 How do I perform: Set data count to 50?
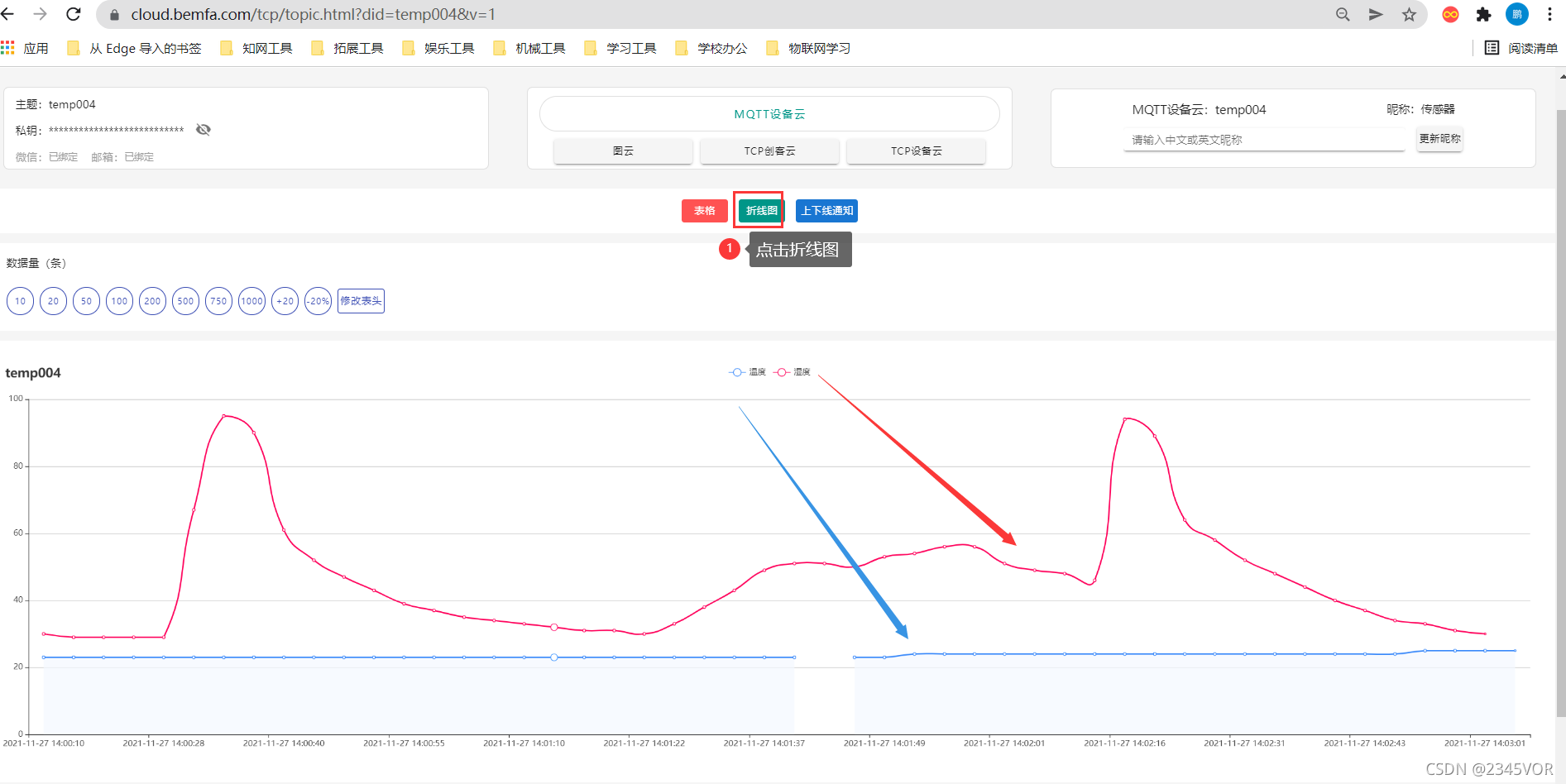click(86, 301)
